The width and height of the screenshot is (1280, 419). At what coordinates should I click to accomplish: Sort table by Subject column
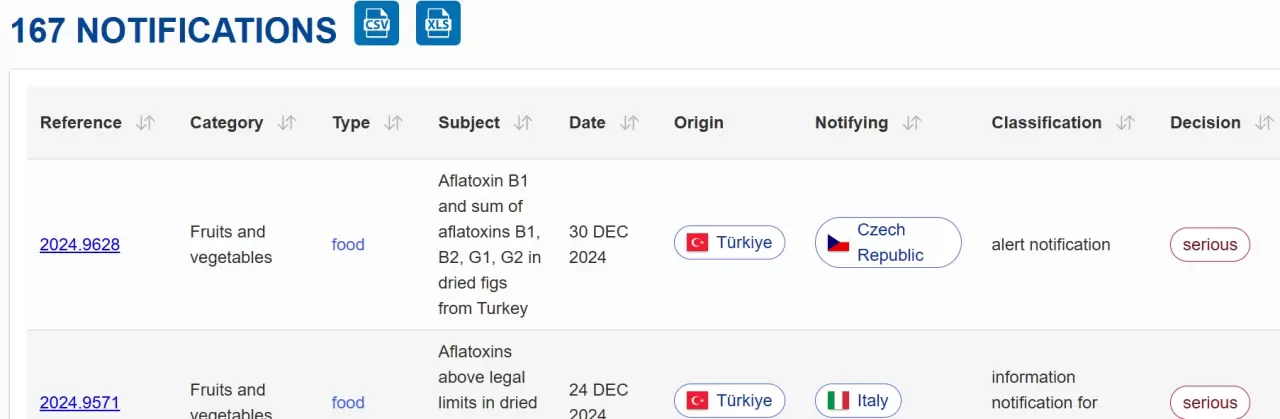point(523,123)
